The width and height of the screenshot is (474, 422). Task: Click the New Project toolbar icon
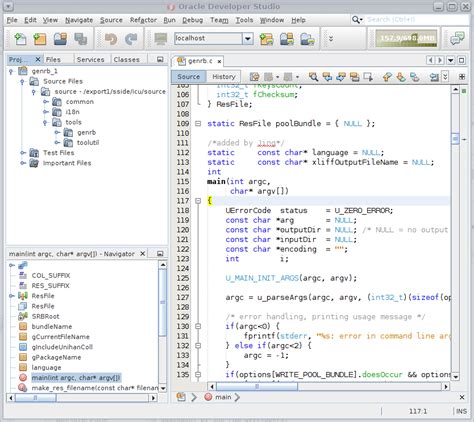pyautogui.click(x=40, y=39)
